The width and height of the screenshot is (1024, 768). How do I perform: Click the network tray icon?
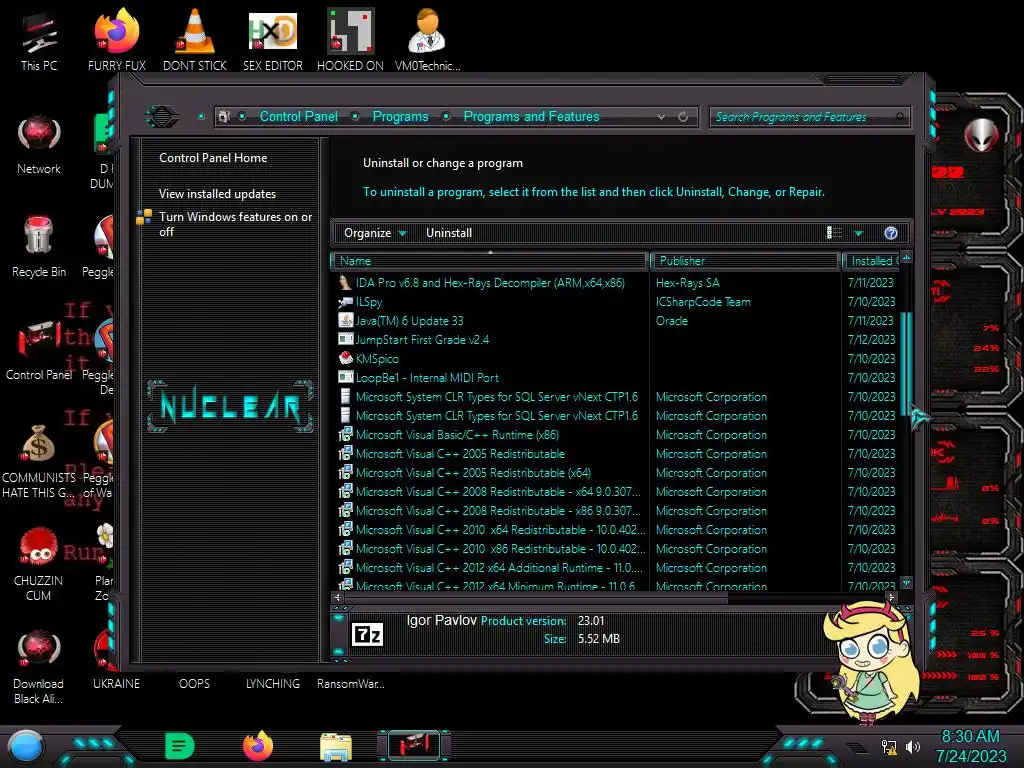(x=889, y=746)
